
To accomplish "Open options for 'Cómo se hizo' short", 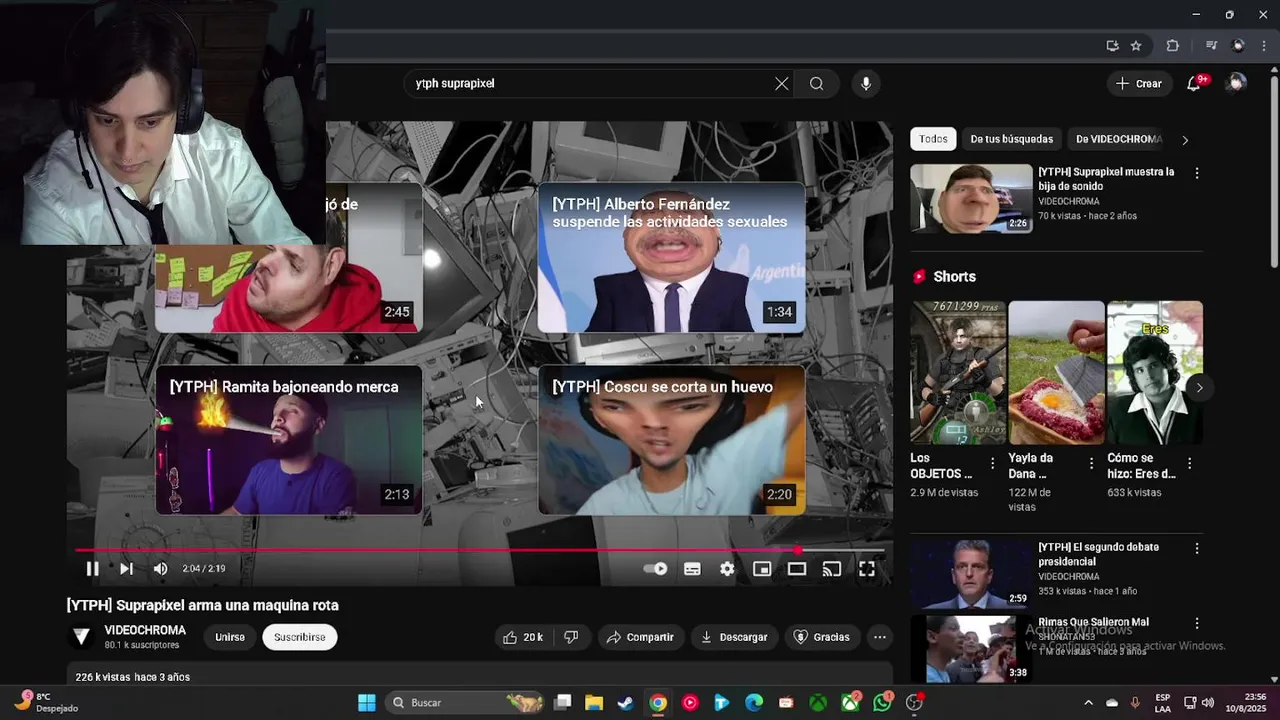I will (1190, 463).
